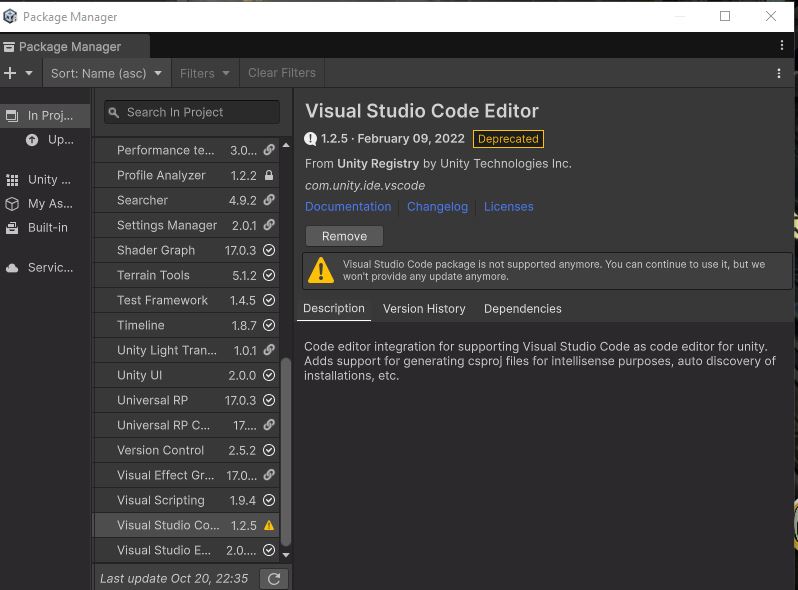Image resolution: width=798 pixels, height=590 pixels.
Task: Open the Filters dropdown
Action: [x=205, y=73]
